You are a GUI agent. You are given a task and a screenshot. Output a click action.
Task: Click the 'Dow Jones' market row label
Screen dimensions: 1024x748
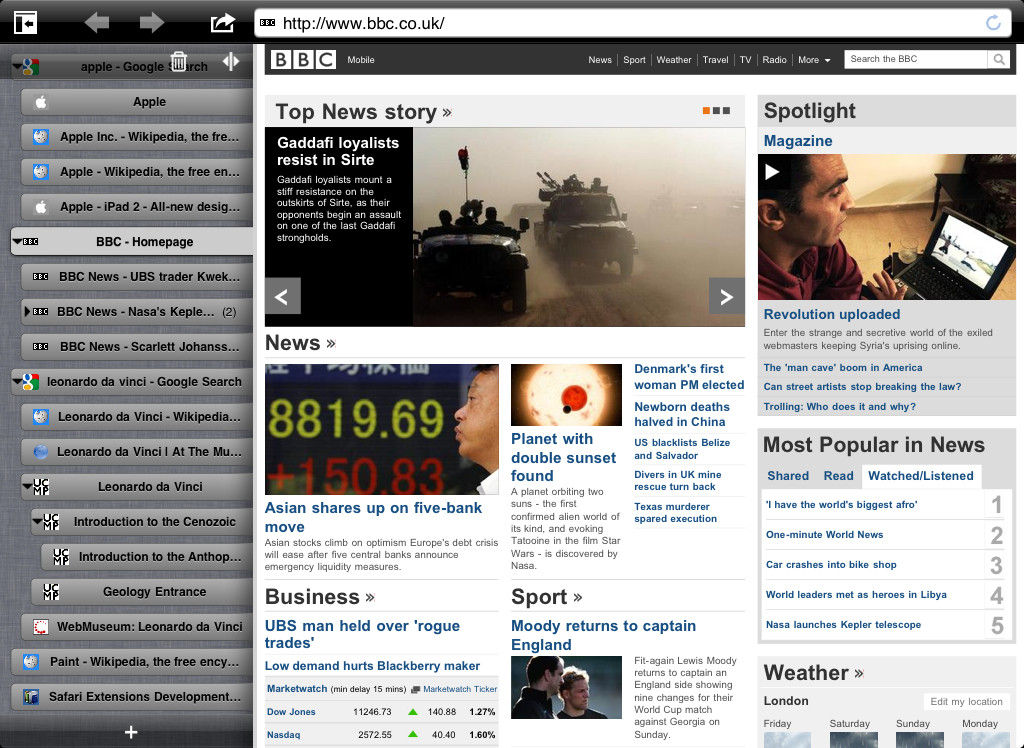(x=291, y=712)
